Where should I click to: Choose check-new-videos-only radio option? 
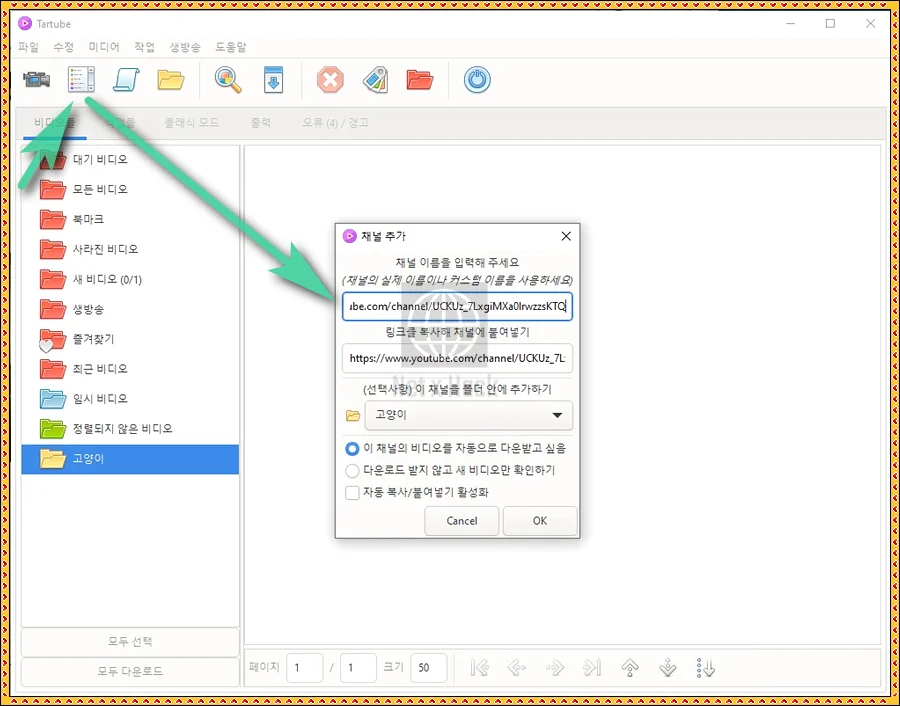(352, 470)
